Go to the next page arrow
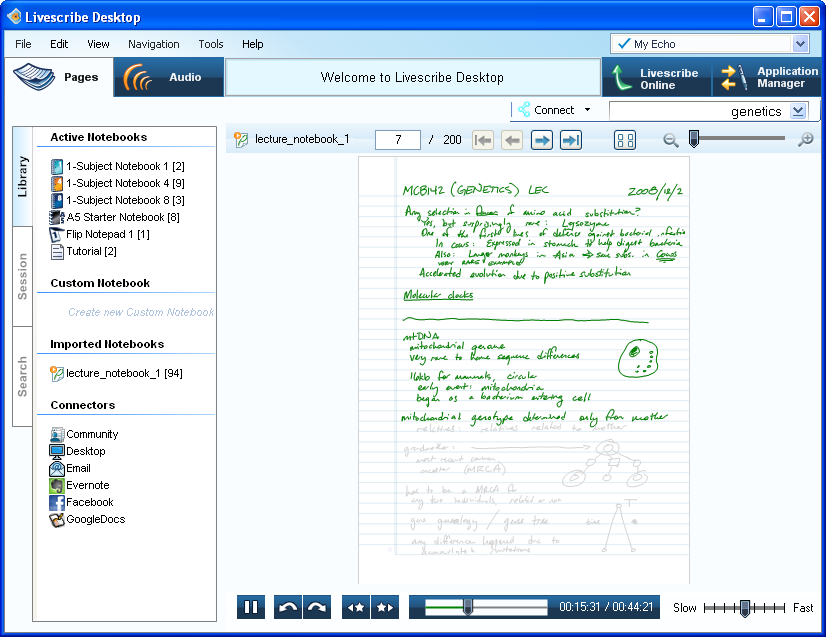Viewport: 826px width, 637px height. click(x=541, y=140)
